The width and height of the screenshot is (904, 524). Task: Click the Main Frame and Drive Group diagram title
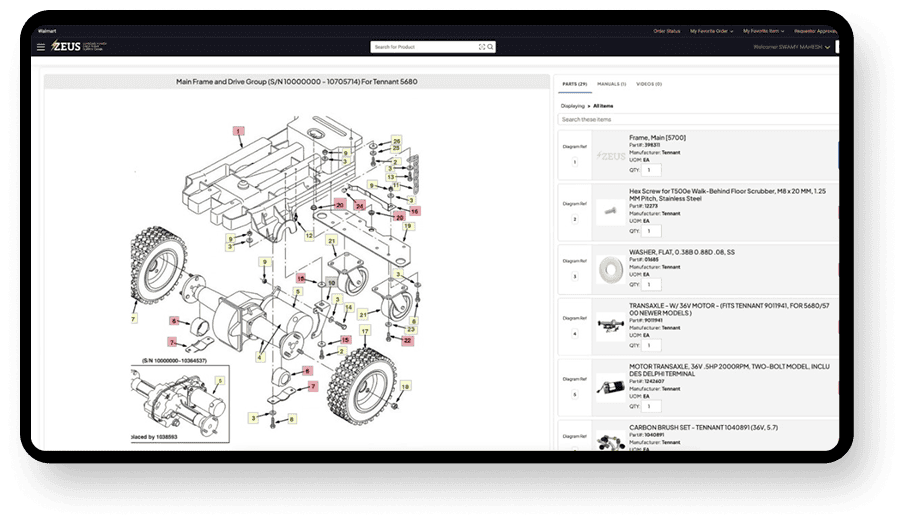coord(296,82)
